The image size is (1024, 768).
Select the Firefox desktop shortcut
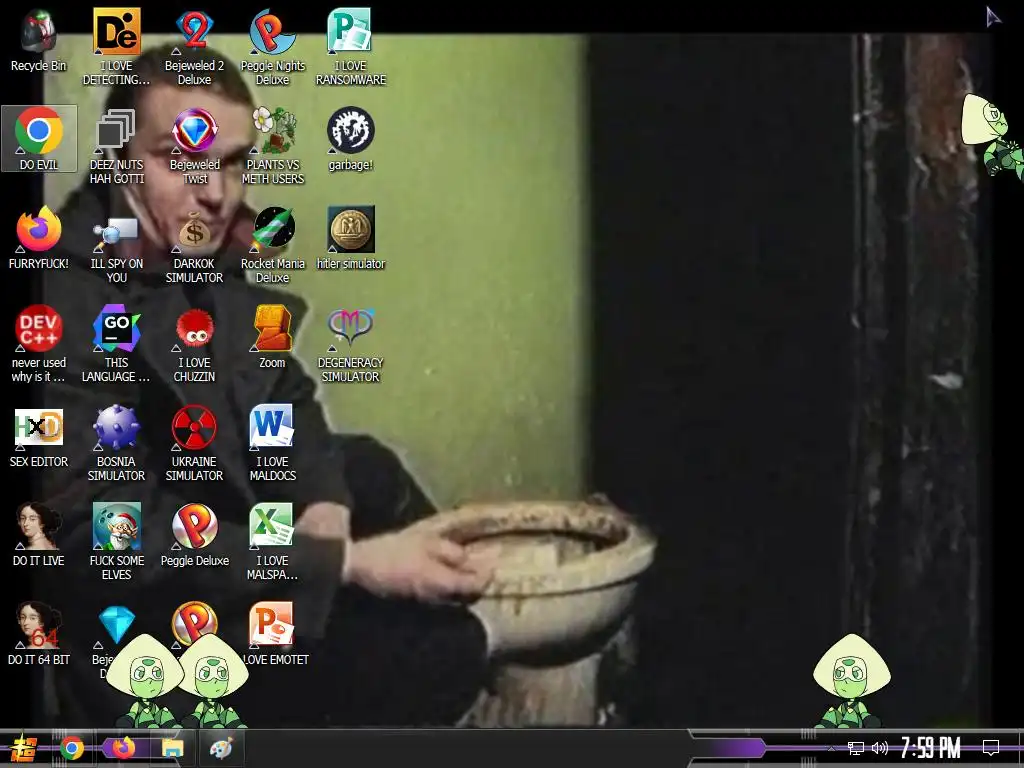coord(39,238)
